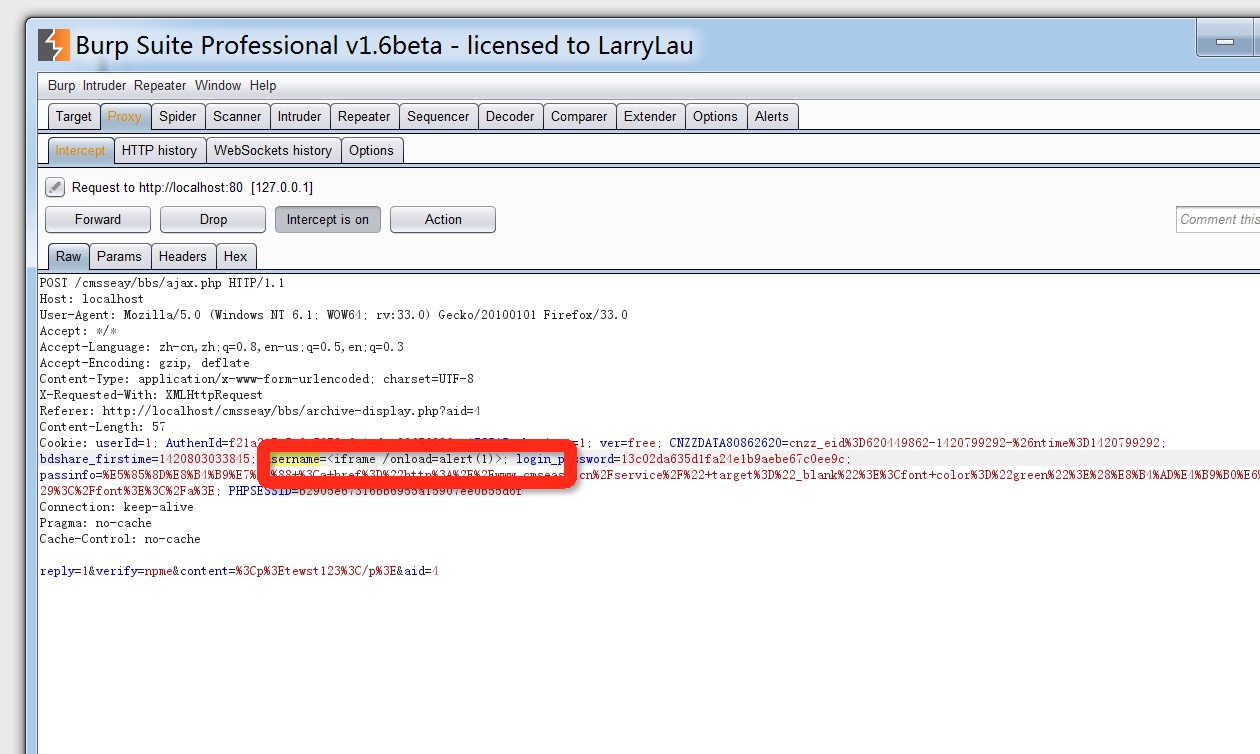
Task: Open the Proxy Options sub-tab
Action: 372,150
